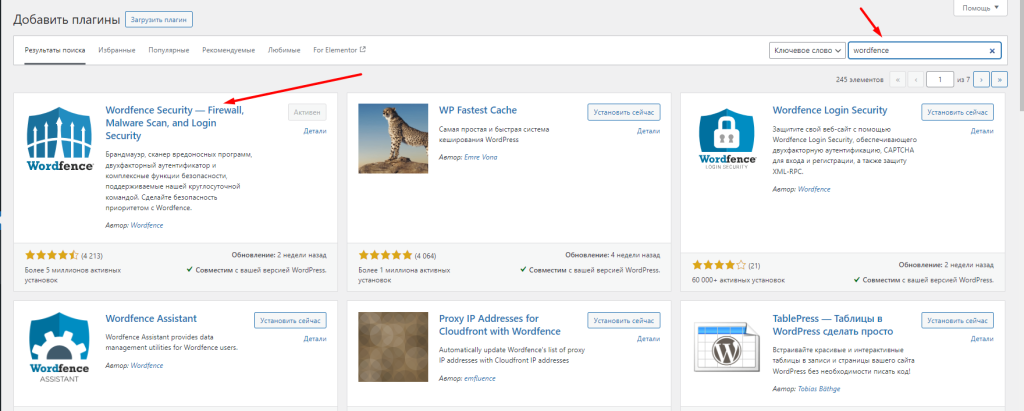
Task: Open Детали for TablePress
Action: 982,339
